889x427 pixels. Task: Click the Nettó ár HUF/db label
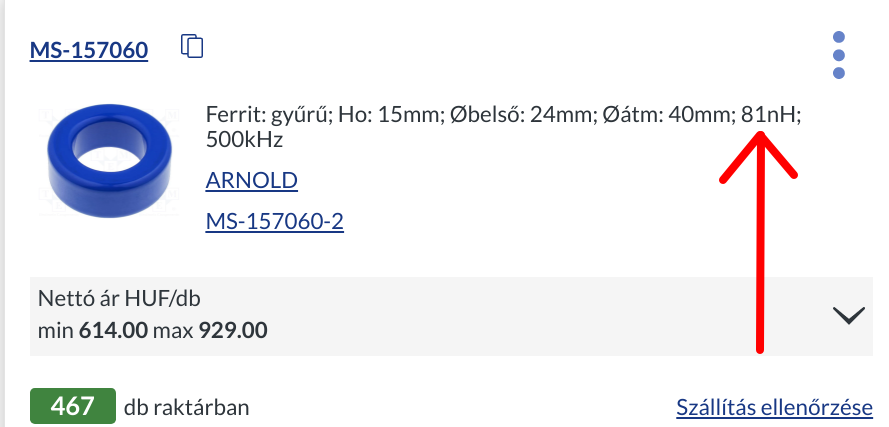click(x=126, y=299)
